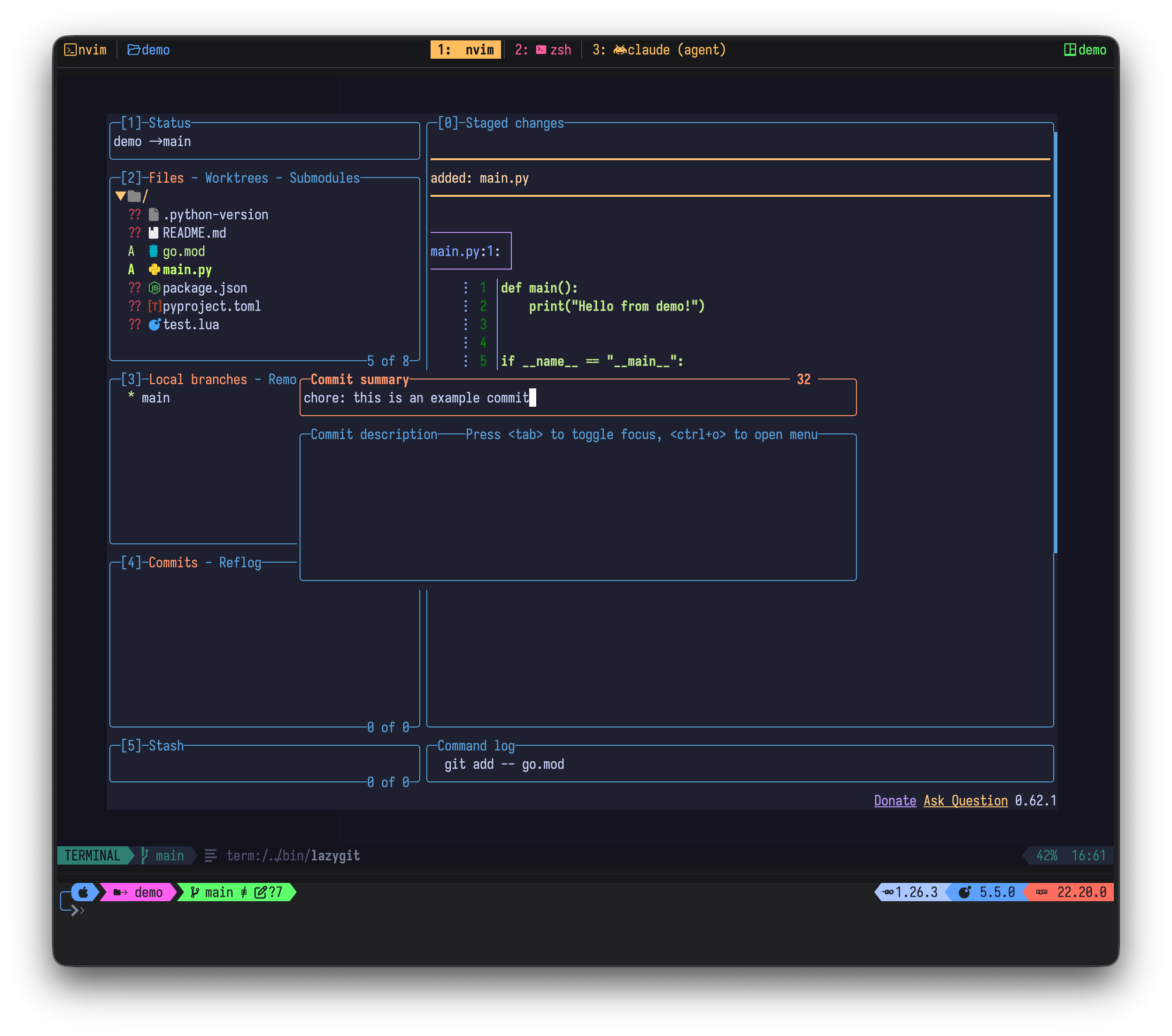
Task: Click the 'if __name__ == "__main__":' line
Action: point(592,361)
